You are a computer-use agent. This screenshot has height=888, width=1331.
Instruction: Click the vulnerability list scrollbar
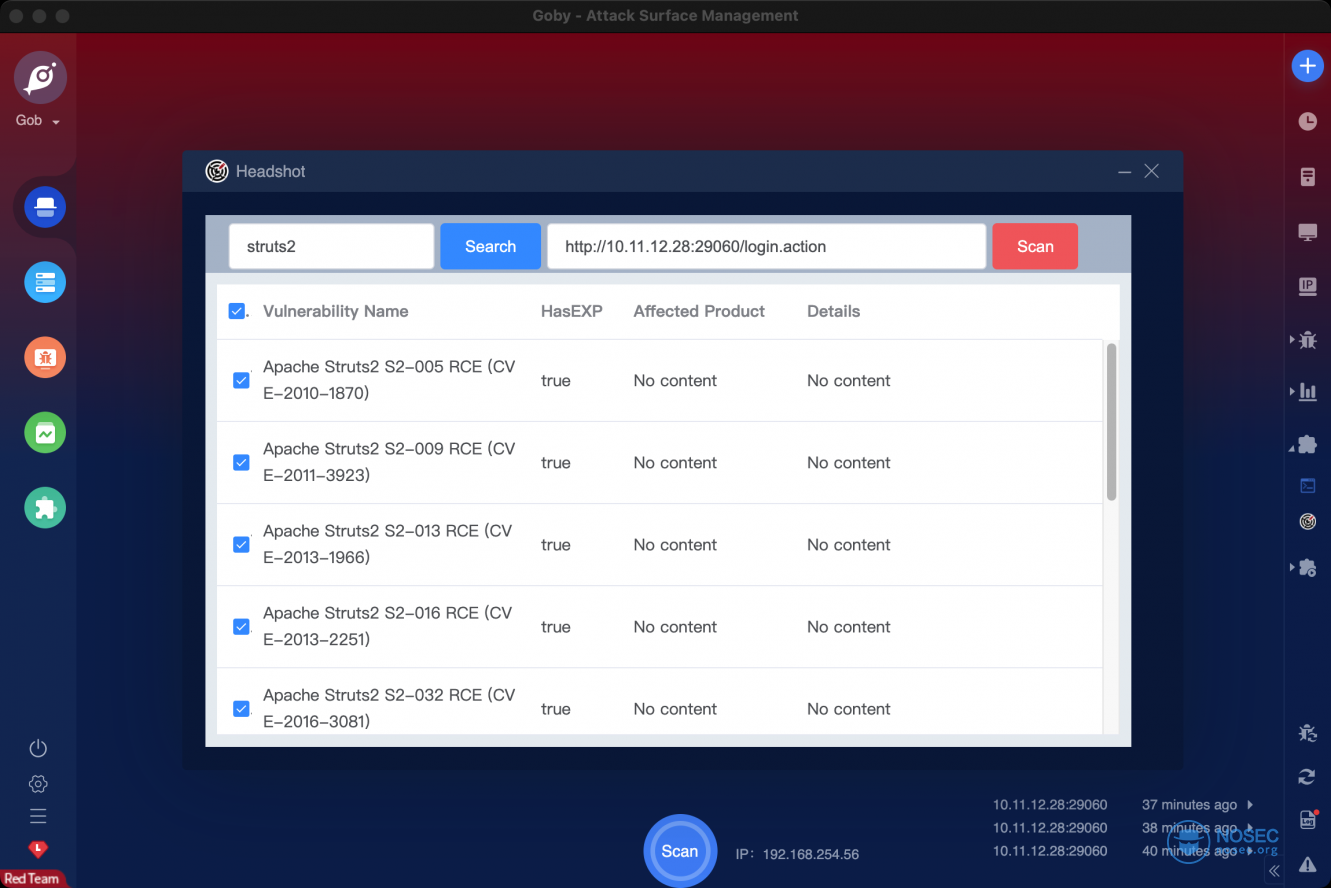coord(1111,421)
